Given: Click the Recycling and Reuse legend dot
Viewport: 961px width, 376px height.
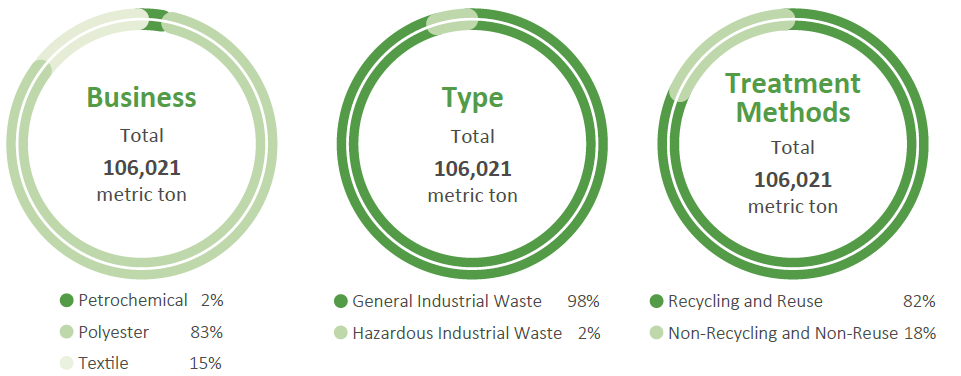Looking at the screenshot, I should 656,301.
